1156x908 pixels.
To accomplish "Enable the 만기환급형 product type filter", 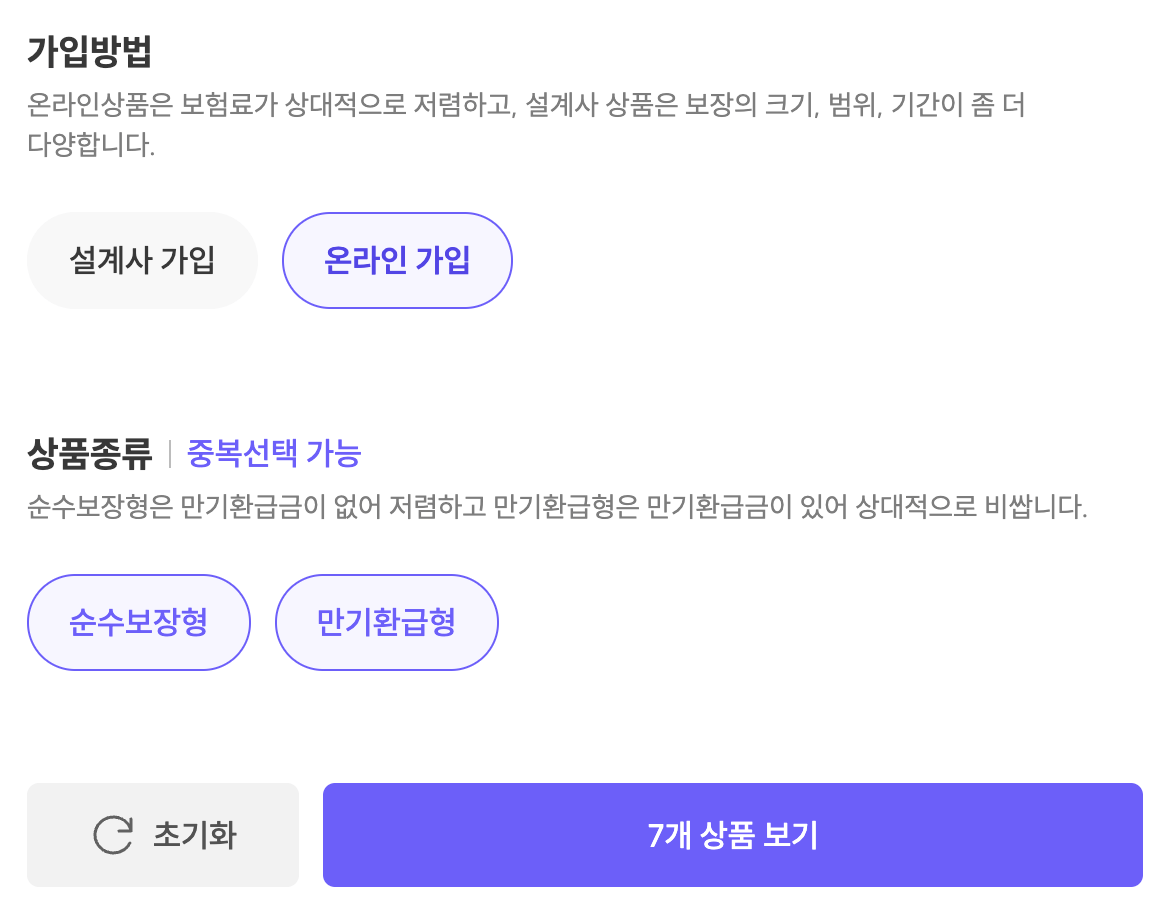I will [386, 622].
